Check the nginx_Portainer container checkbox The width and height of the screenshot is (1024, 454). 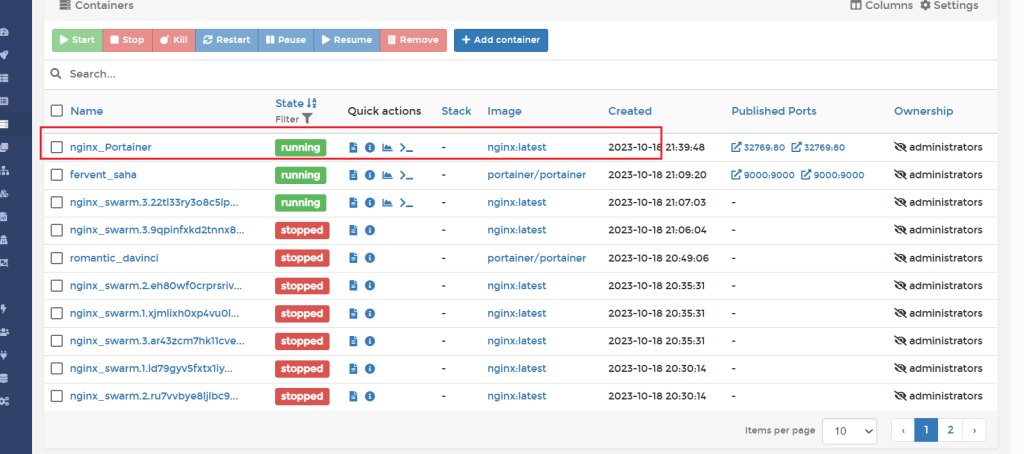pos(57,147)
